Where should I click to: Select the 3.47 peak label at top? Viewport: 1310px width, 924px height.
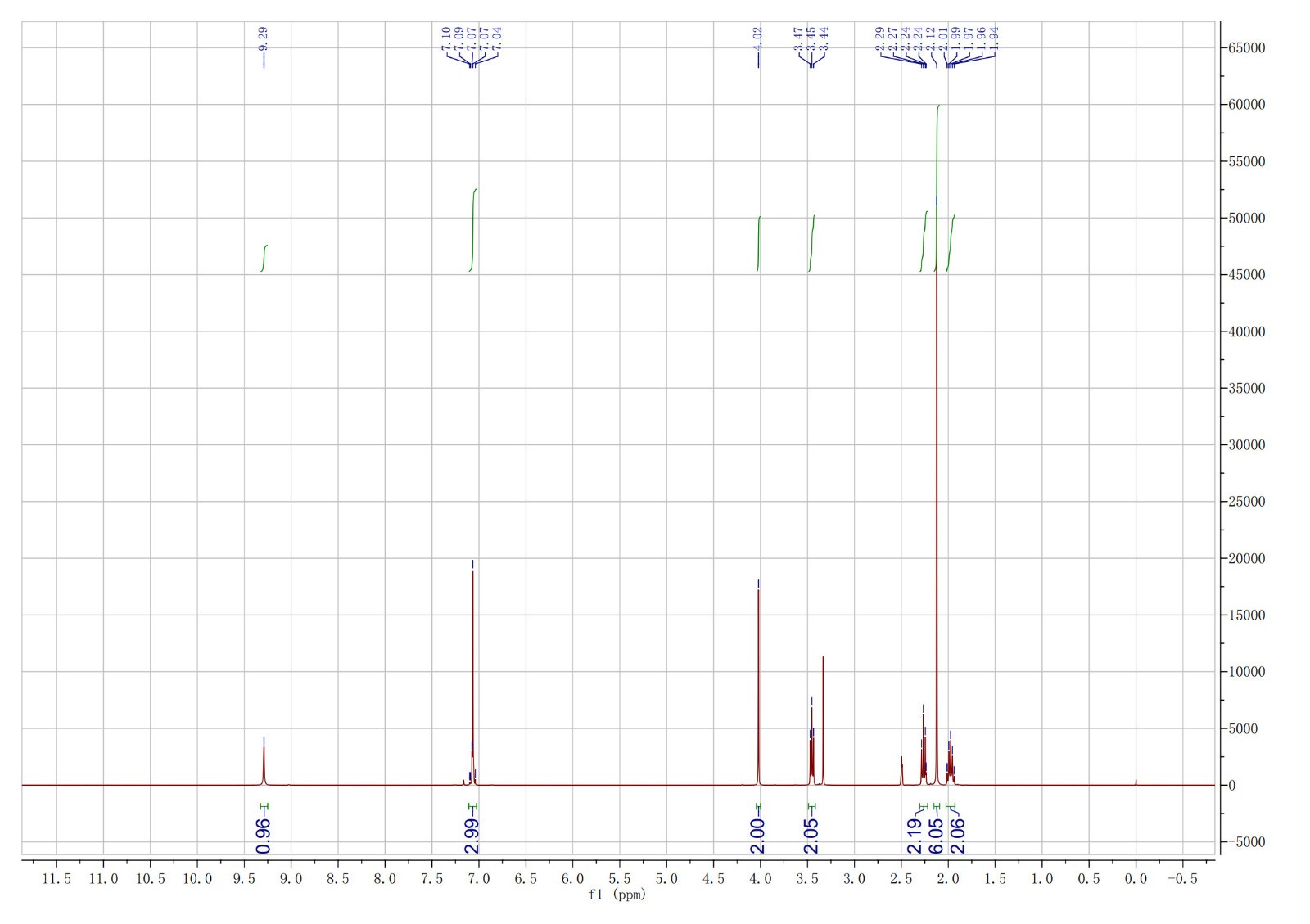[798, 38]
